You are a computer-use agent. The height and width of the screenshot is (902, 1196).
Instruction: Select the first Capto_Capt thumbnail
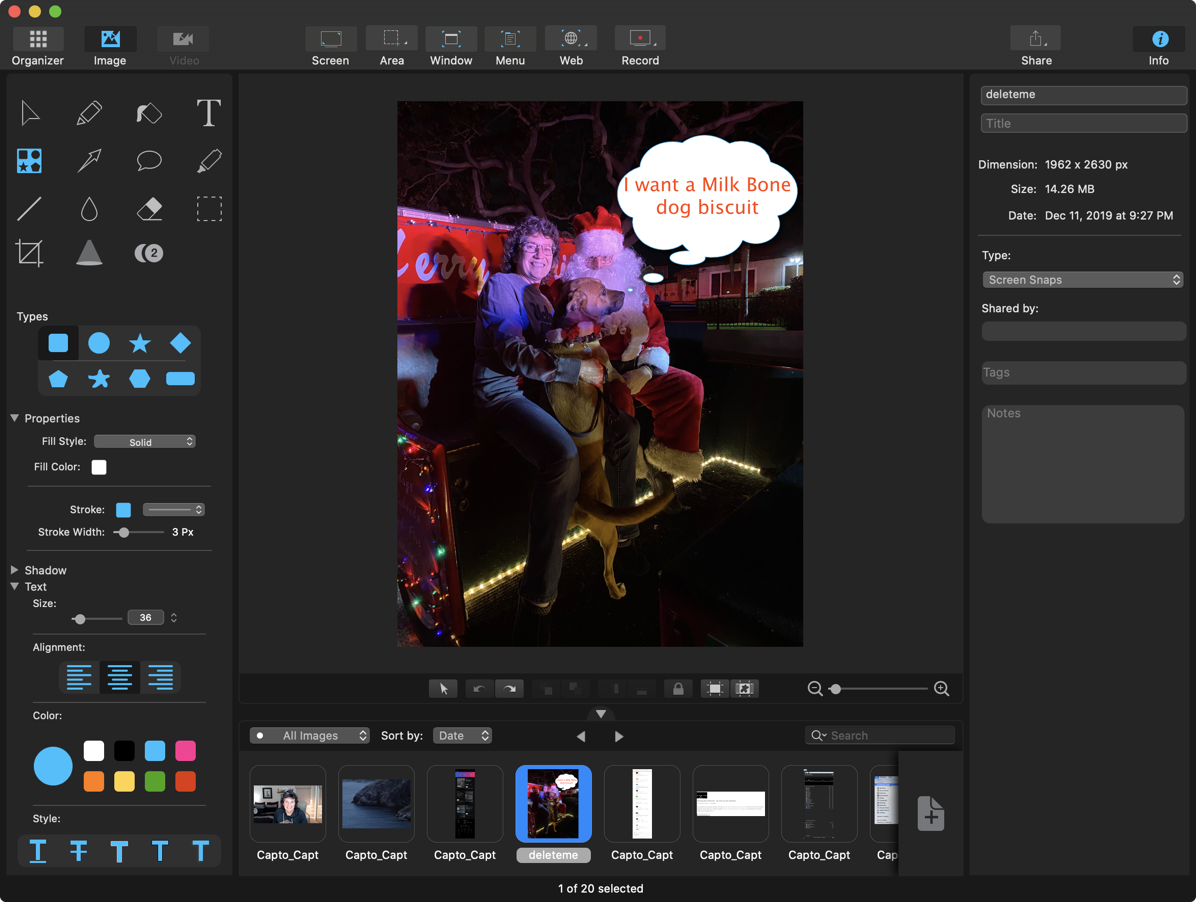coord(288,805)
